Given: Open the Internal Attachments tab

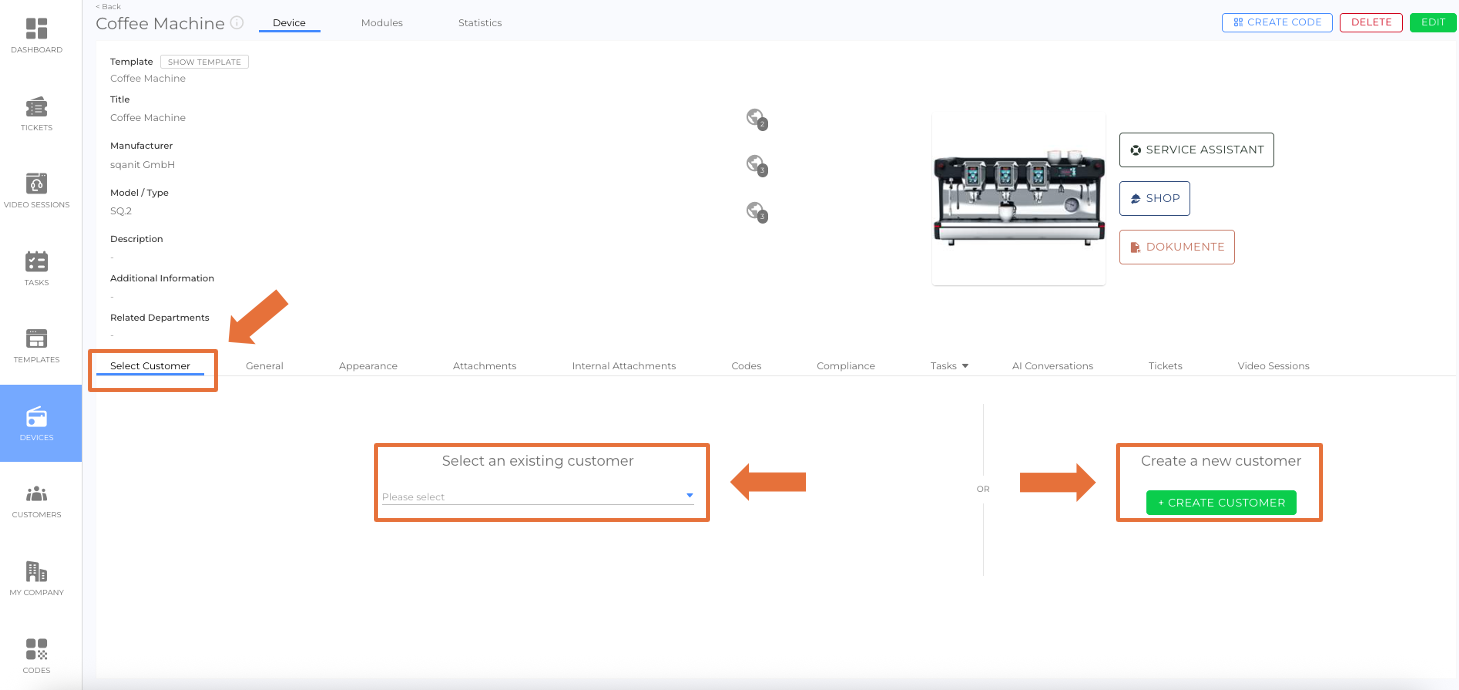Looking at the screenshot, I should point(624,366).
